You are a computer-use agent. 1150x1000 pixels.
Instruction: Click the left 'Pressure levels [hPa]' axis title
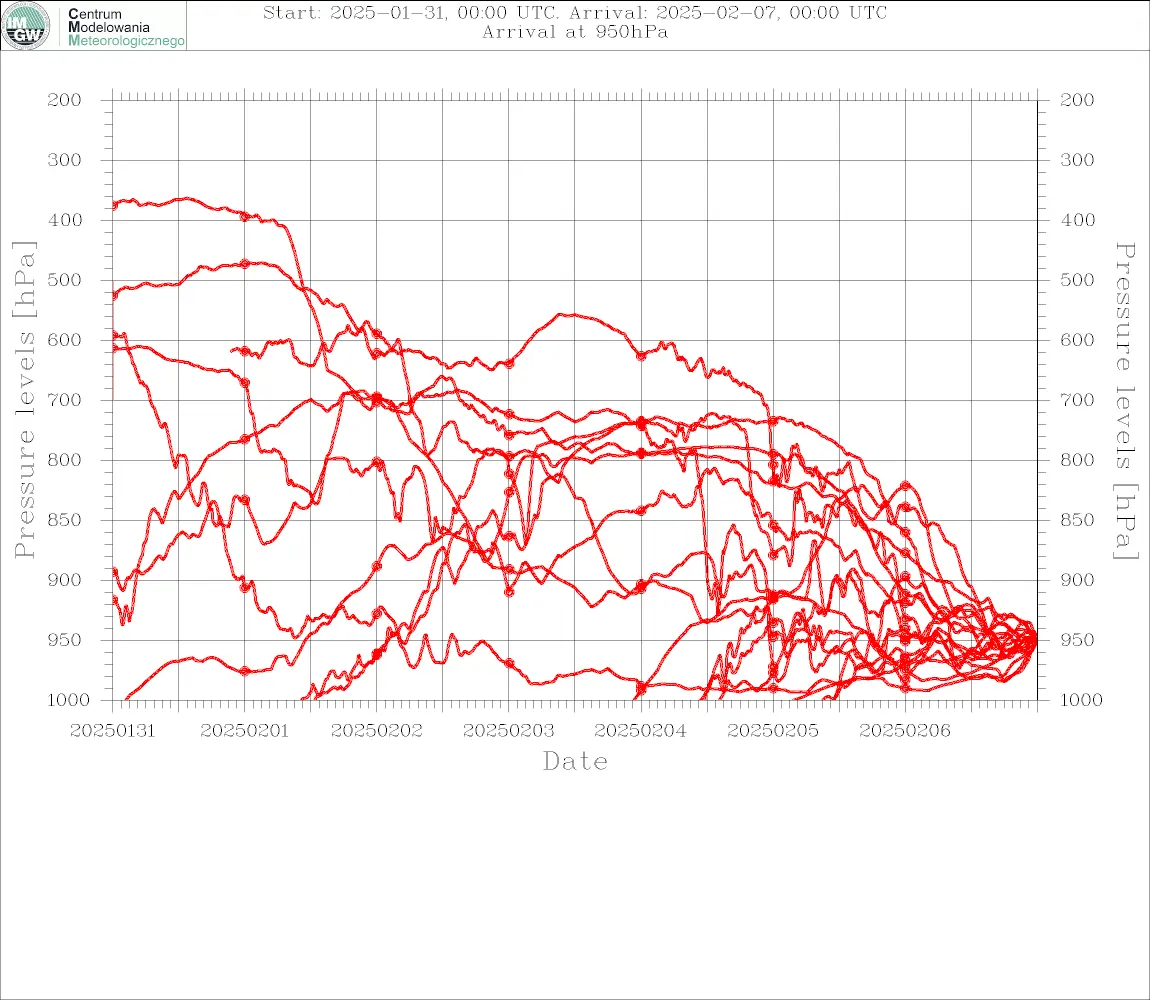24,400
